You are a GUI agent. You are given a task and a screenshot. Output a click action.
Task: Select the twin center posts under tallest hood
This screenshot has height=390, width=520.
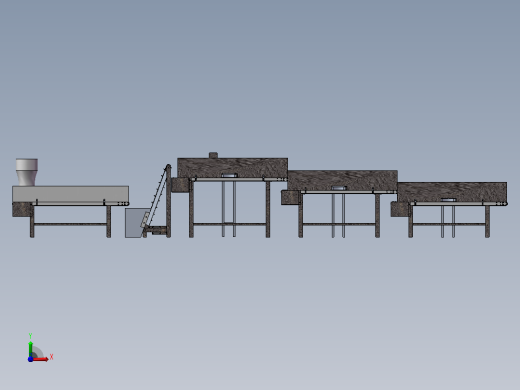point(229,209)
